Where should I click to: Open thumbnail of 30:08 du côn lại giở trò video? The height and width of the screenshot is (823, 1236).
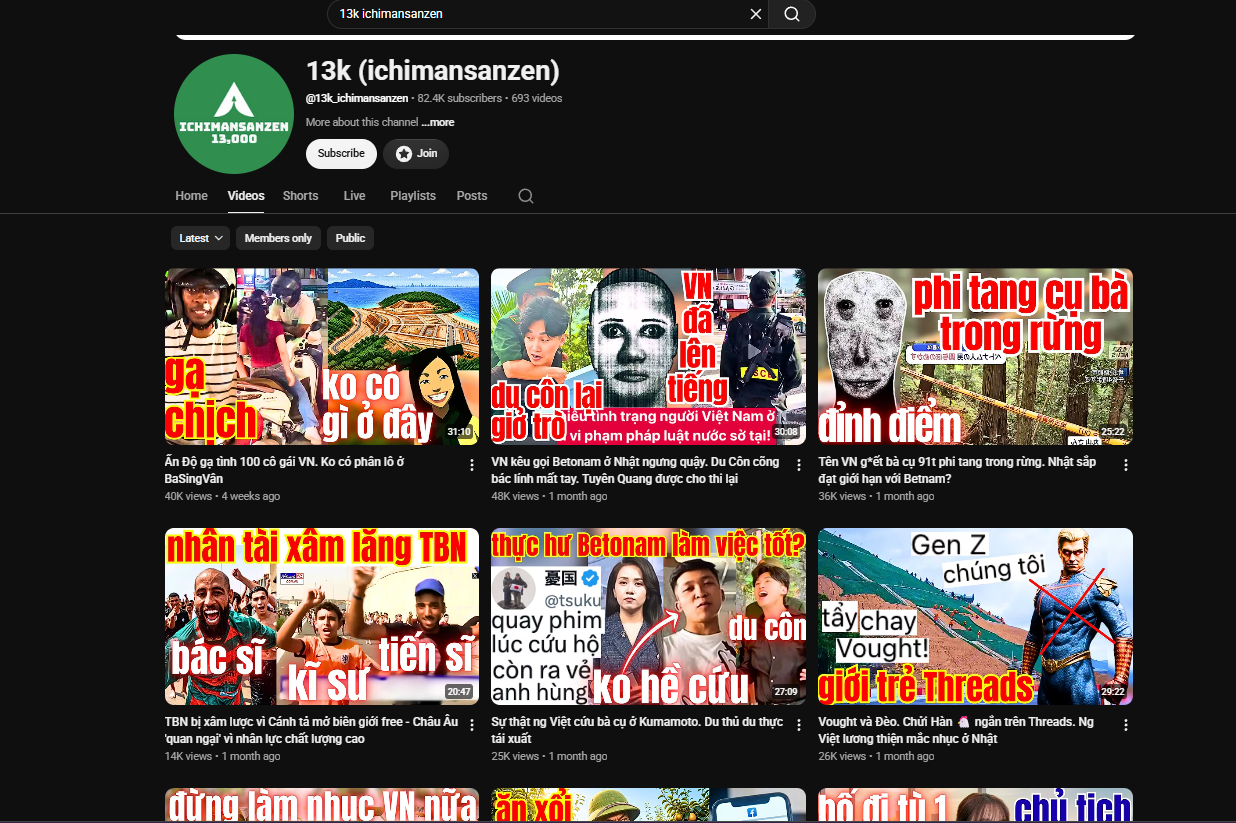click(x=648, y=356)
